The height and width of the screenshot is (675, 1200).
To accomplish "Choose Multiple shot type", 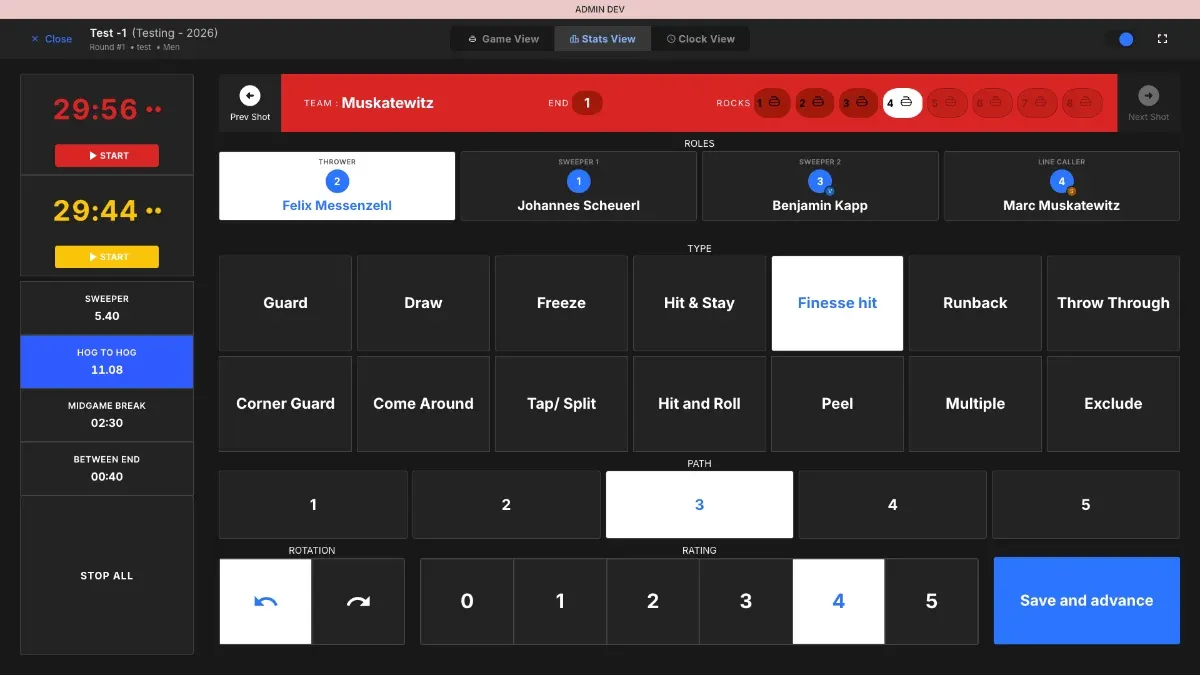I will tap(975, 404).
